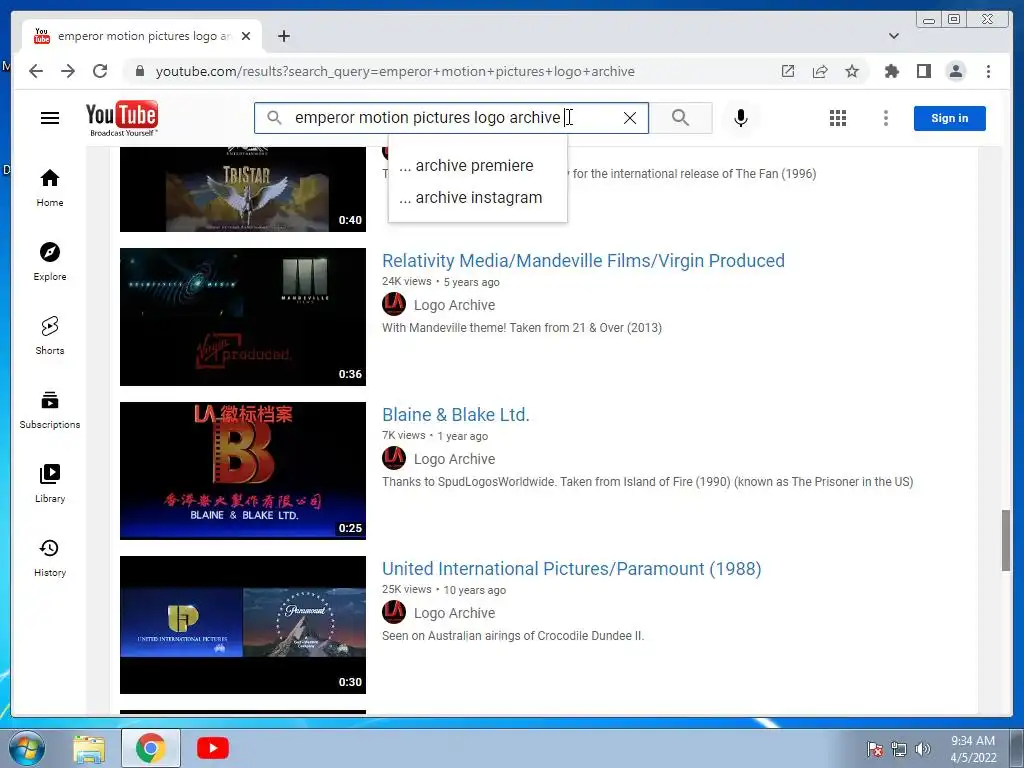Open Chrome profile avatar
This screenshot has height=768, width=1024.
[955, 71]
